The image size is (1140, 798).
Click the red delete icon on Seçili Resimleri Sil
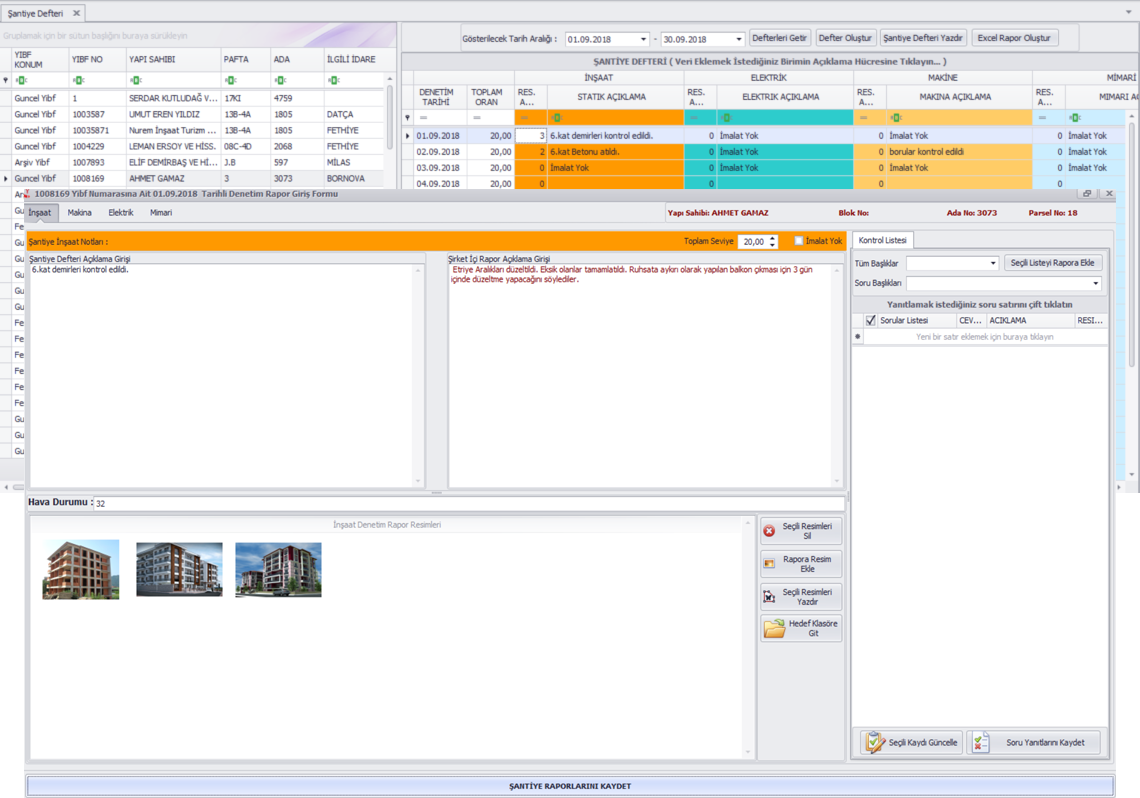click(769, 531)
